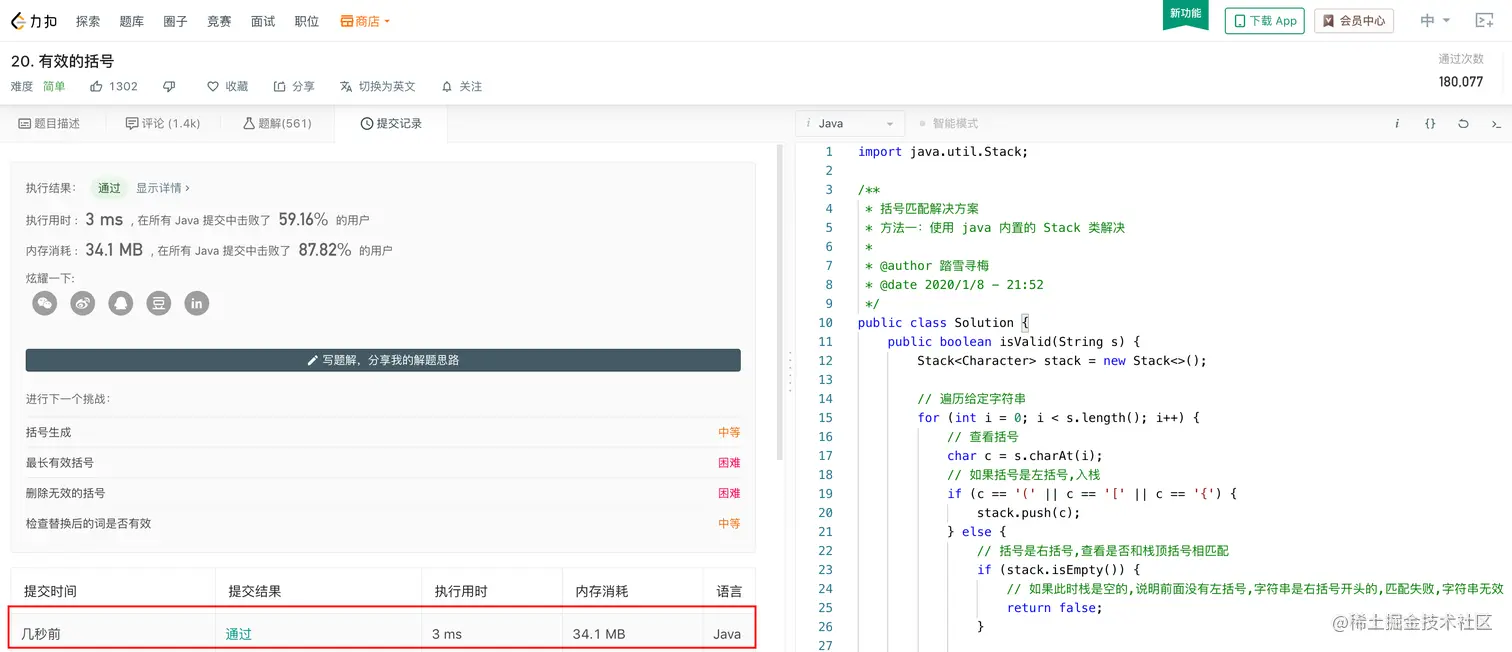Image resolution: width=1512 pixels, height=652 pixels.
Task: Click the 语言 column header
Action: (730, 591)
